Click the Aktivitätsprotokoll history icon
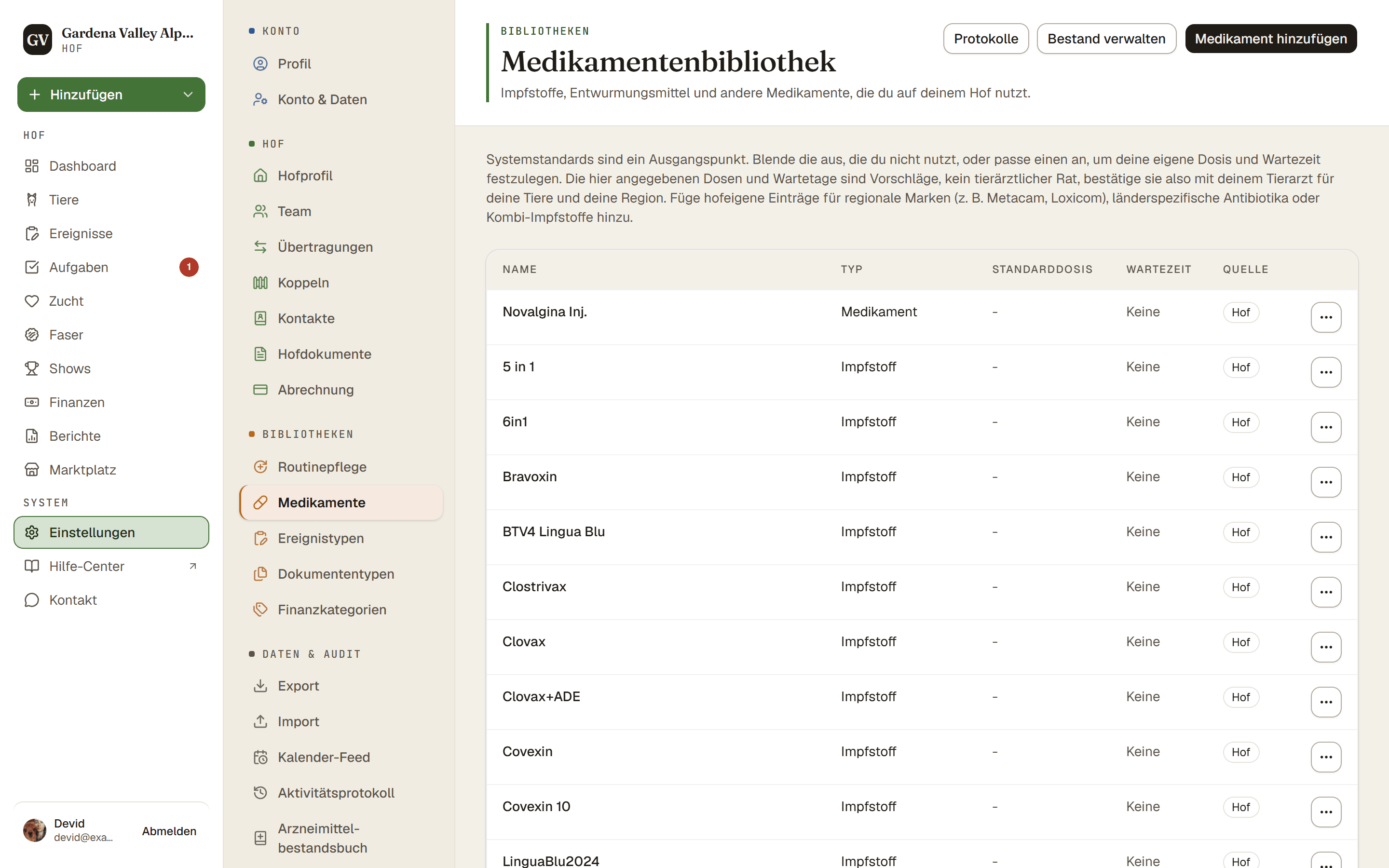This screenshot has width=1389, height=868. coord(260,793)
